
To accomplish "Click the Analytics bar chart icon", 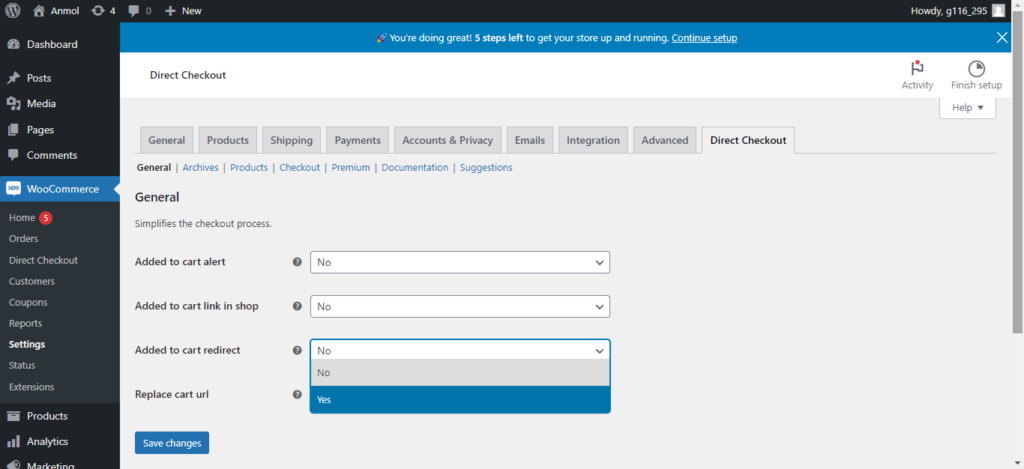I will tap(13, 442).
